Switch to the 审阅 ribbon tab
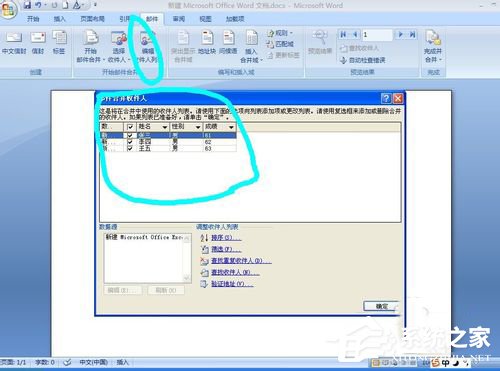 click(179, 19)
